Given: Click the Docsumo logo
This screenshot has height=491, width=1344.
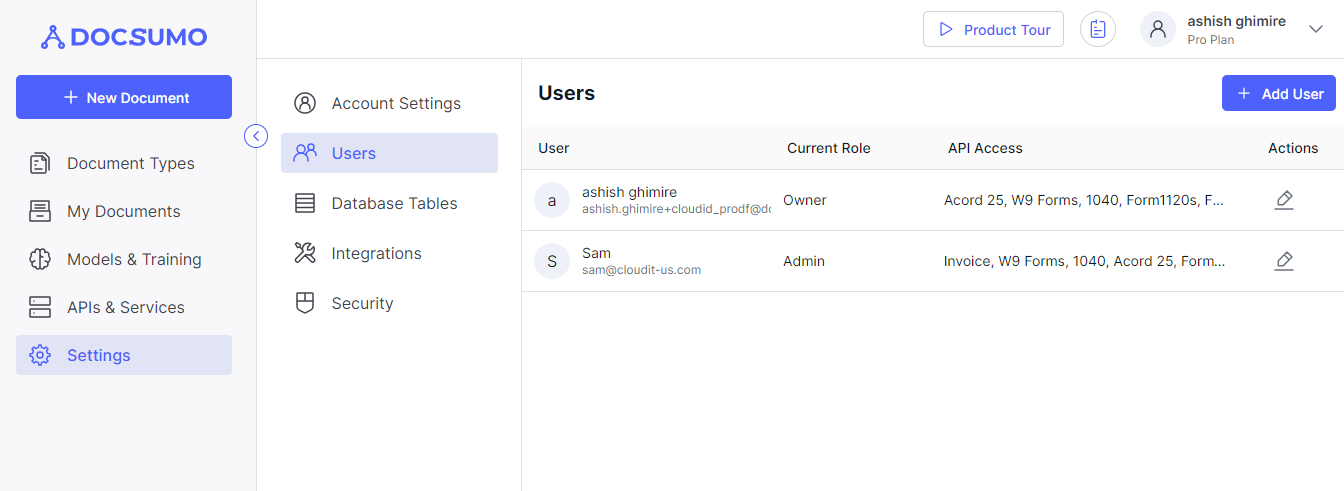Looking at the screenshot, I should click(124, 38).
